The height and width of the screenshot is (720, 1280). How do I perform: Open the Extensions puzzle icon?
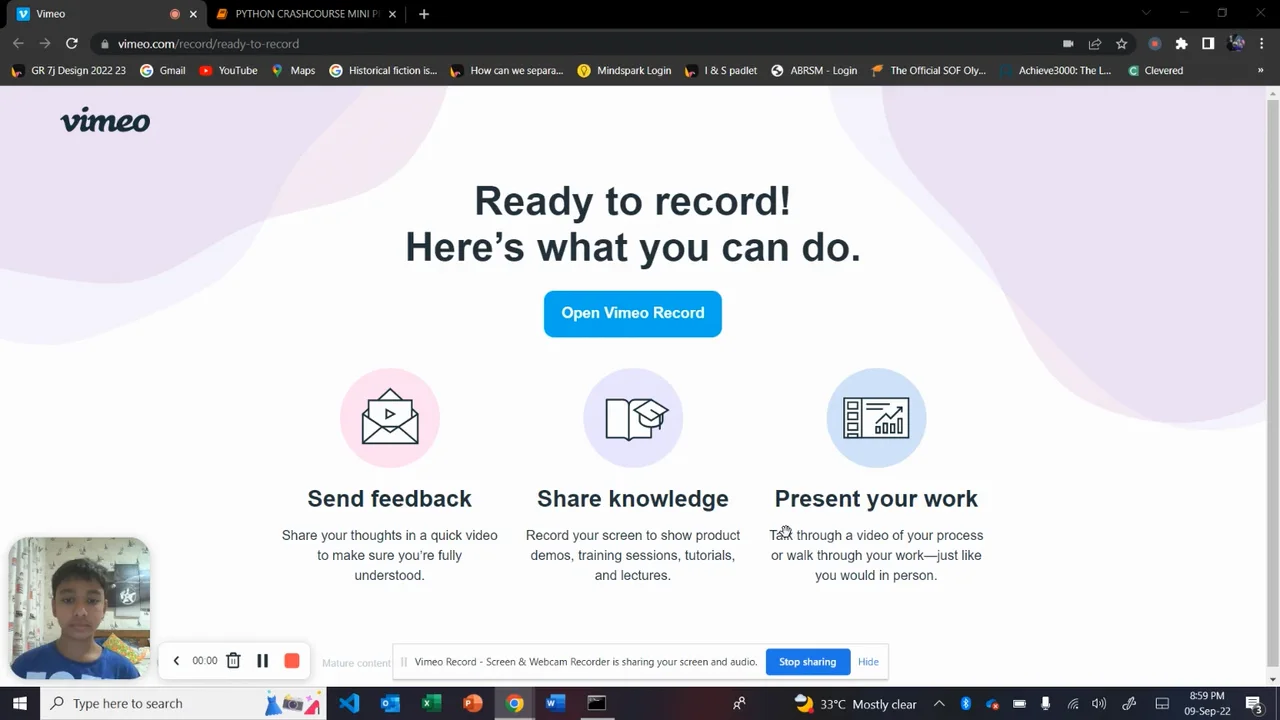coord(1181,44)
